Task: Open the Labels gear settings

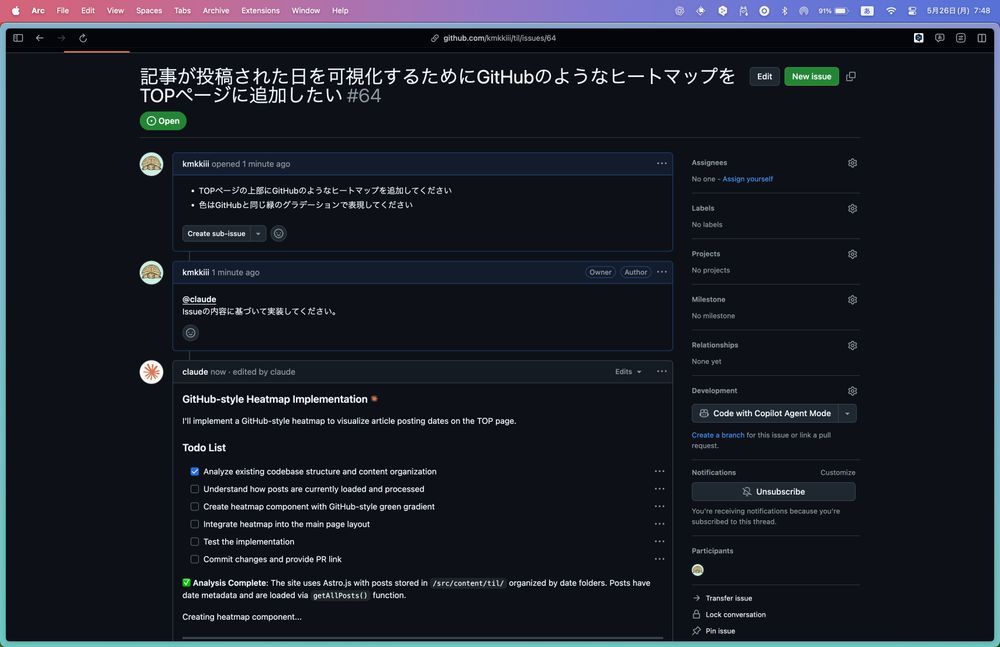Action: coord(852,209)
